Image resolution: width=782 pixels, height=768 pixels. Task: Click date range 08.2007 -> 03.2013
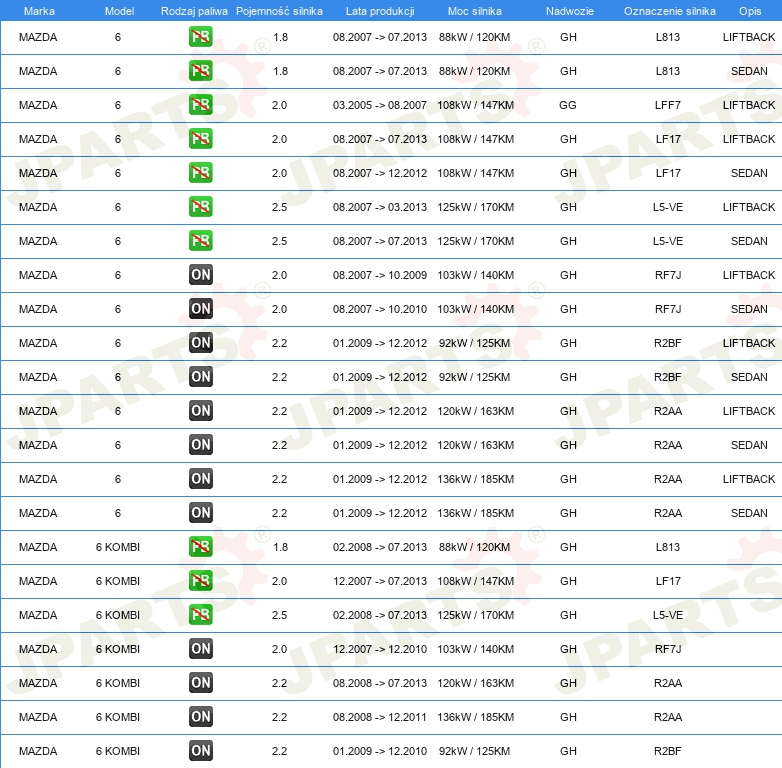click(380, 207)
